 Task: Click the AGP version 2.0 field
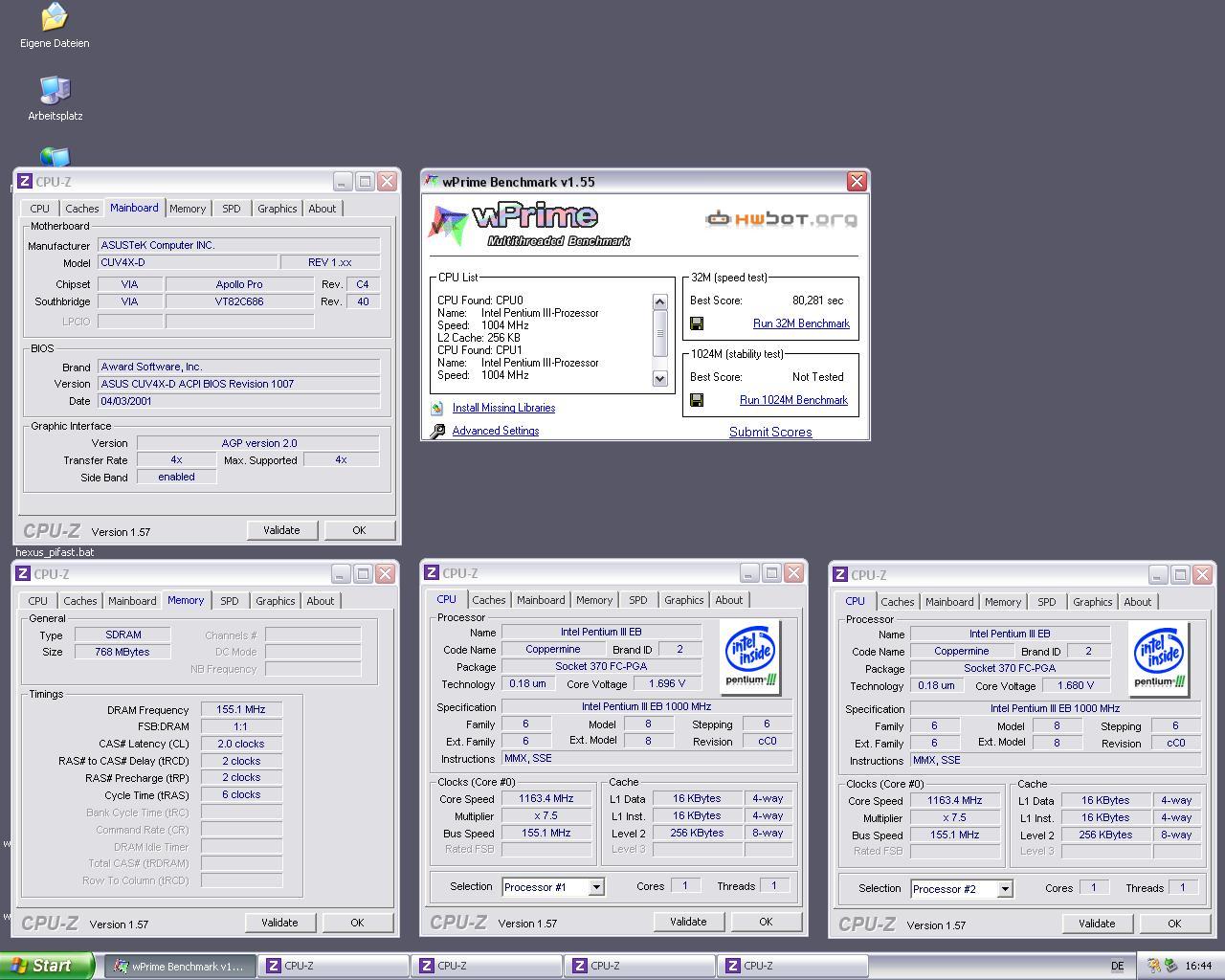click(x=258, y=443)
